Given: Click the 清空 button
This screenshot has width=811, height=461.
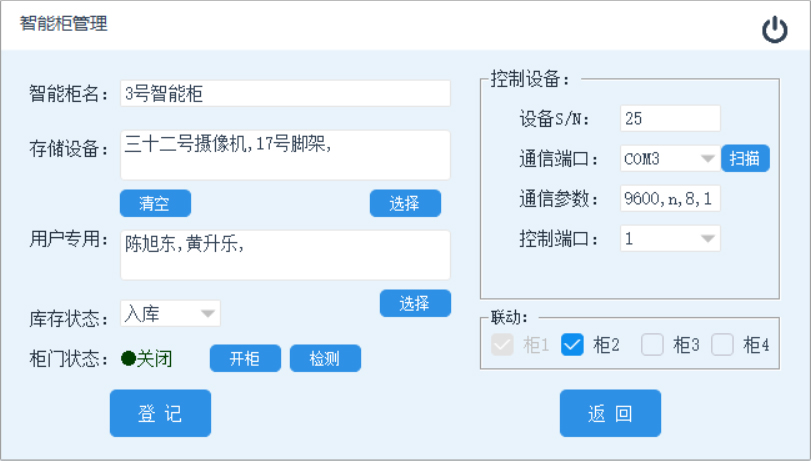Looking at the screenshot, I should [x=155, y=203].
